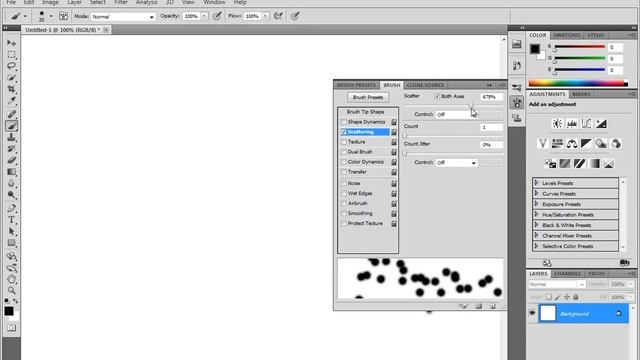The width and height of the screenshot is (640, 360).
Task: Expand Curves Presets
Action: 536,193
